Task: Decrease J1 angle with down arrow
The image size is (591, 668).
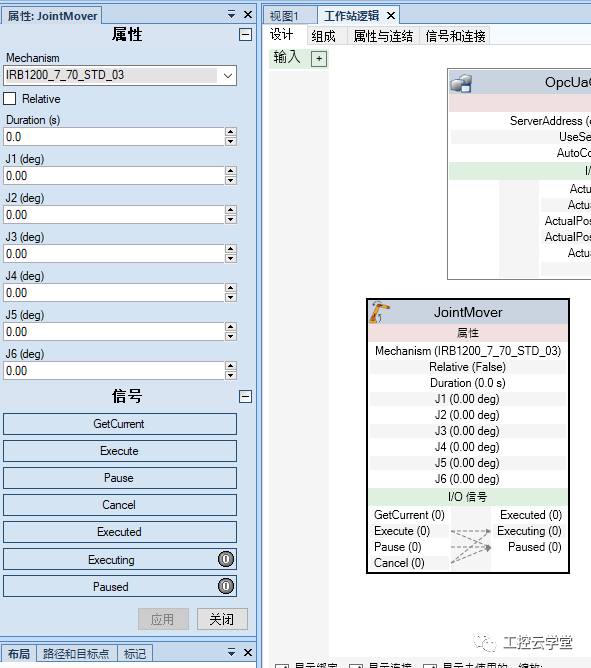Action: (x=231, y=180)
